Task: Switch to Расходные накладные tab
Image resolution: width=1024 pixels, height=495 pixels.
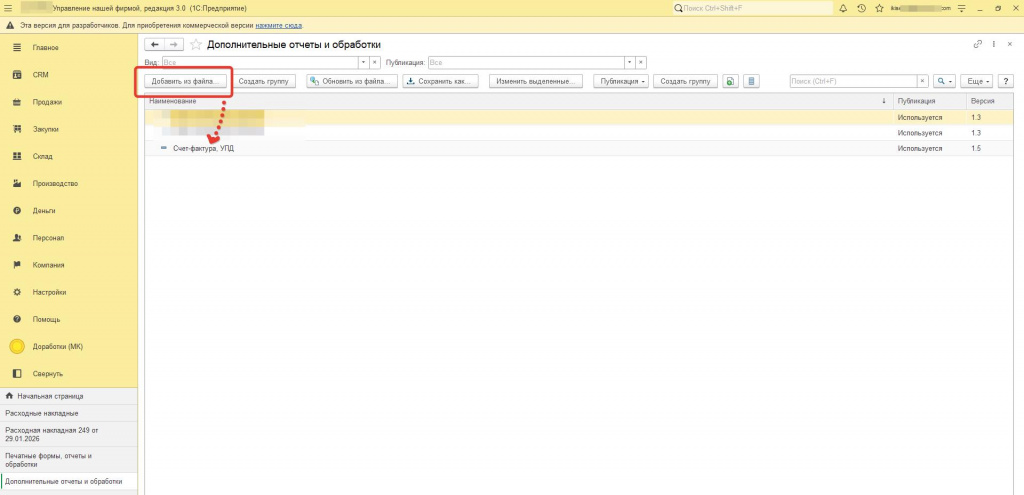Action: click(x=69, y=413)
